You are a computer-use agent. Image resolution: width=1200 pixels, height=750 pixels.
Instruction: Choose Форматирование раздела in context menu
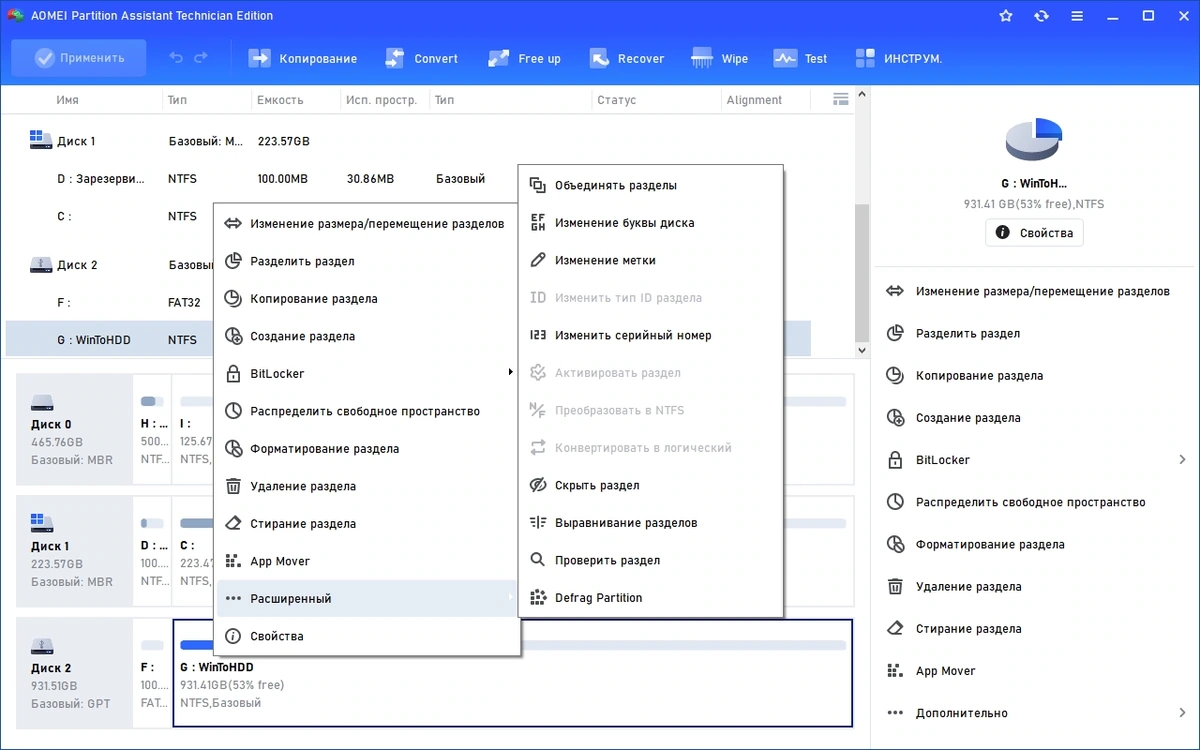(368, 448)
